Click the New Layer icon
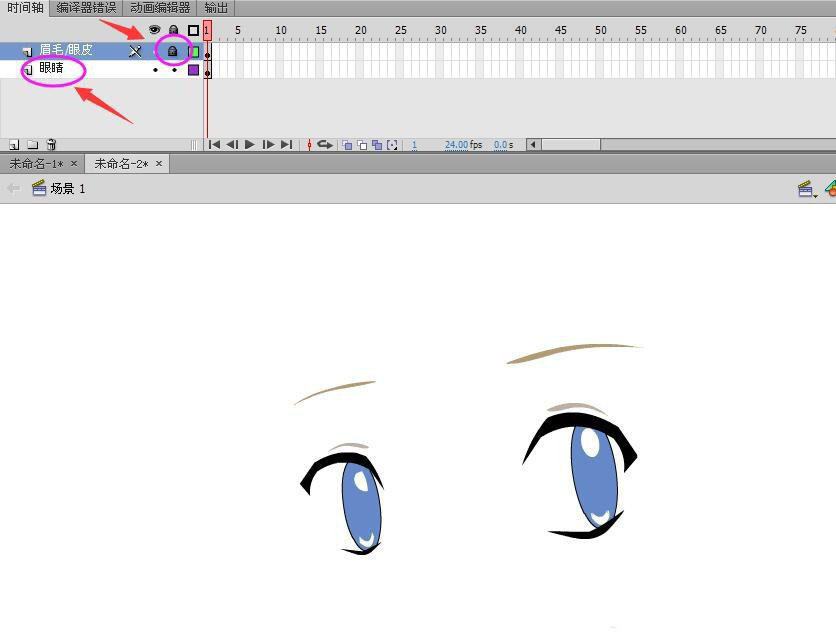This screenshot has width=836, height=643. (14, 145)
